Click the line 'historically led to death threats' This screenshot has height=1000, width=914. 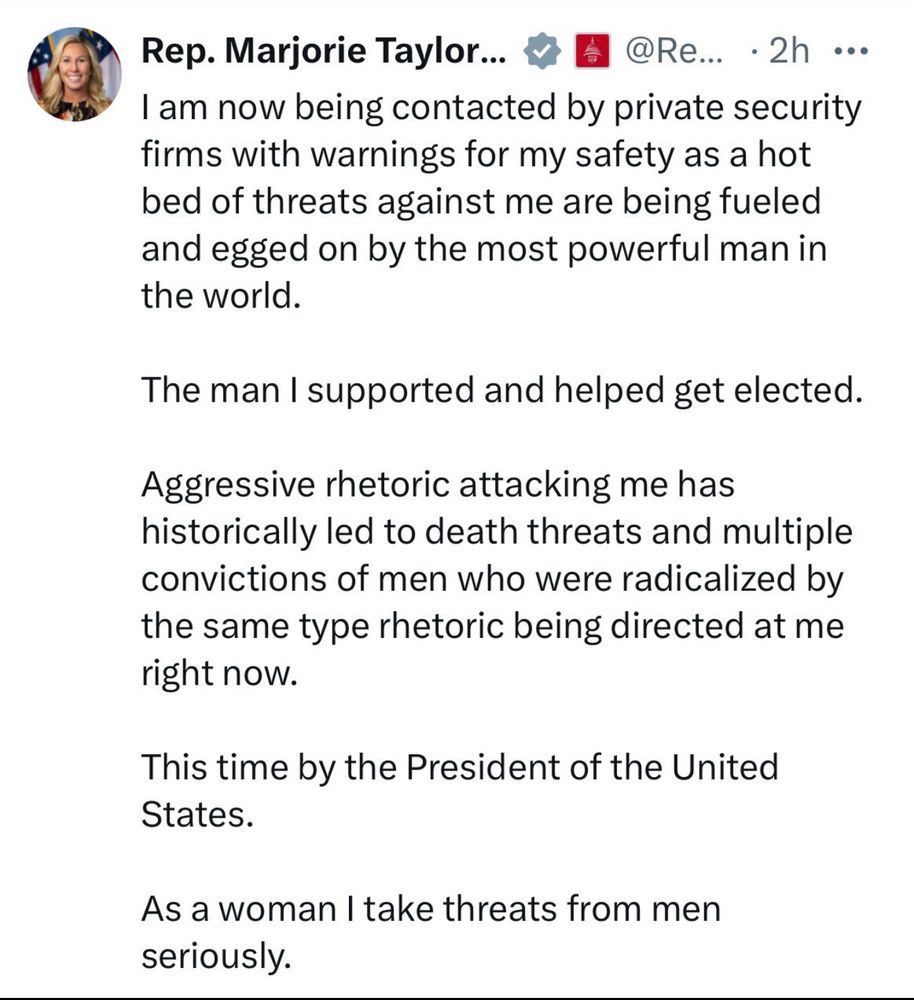[x=497, y=532]
